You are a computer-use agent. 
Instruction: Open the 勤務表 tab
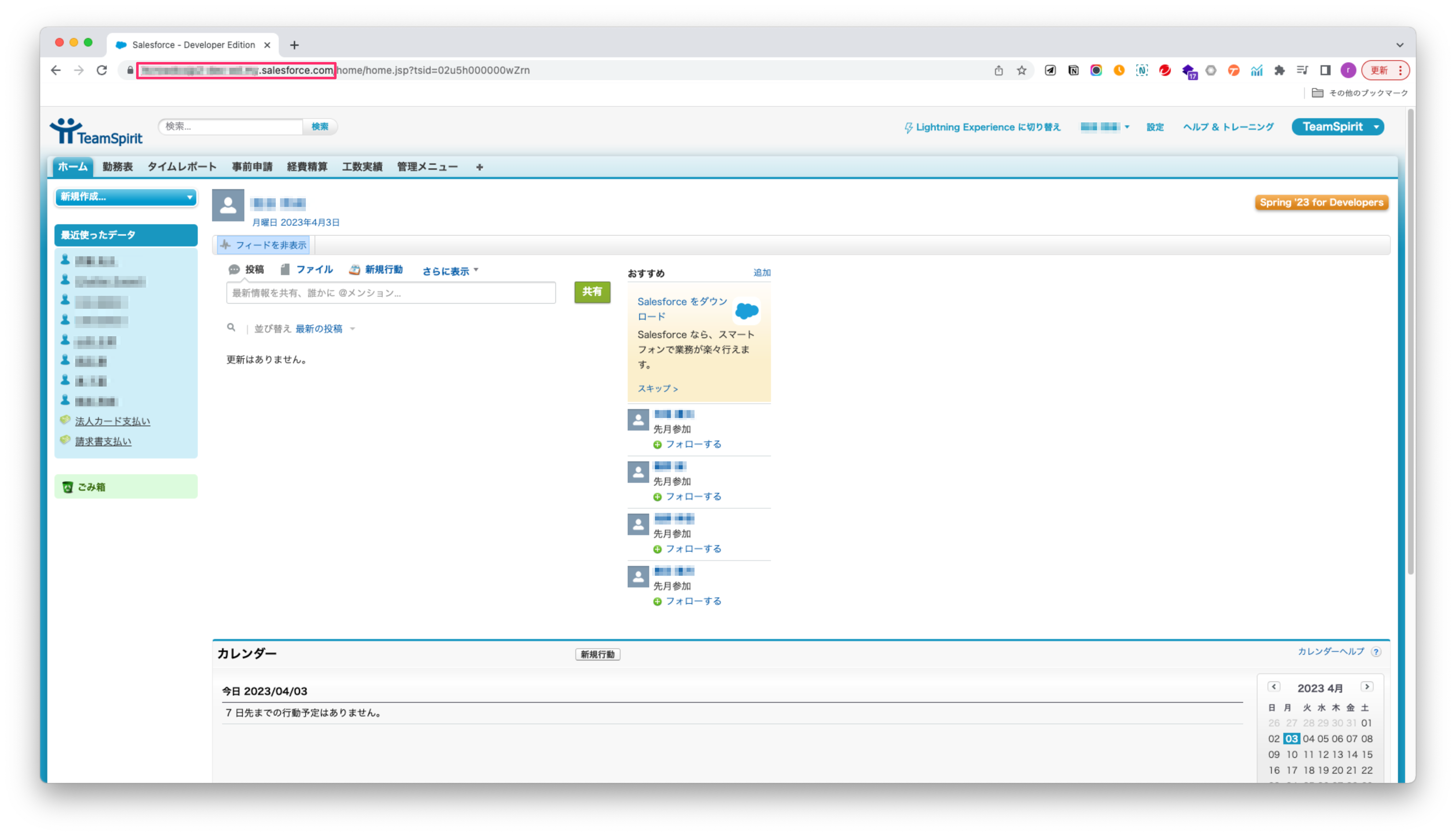[118, 167]
